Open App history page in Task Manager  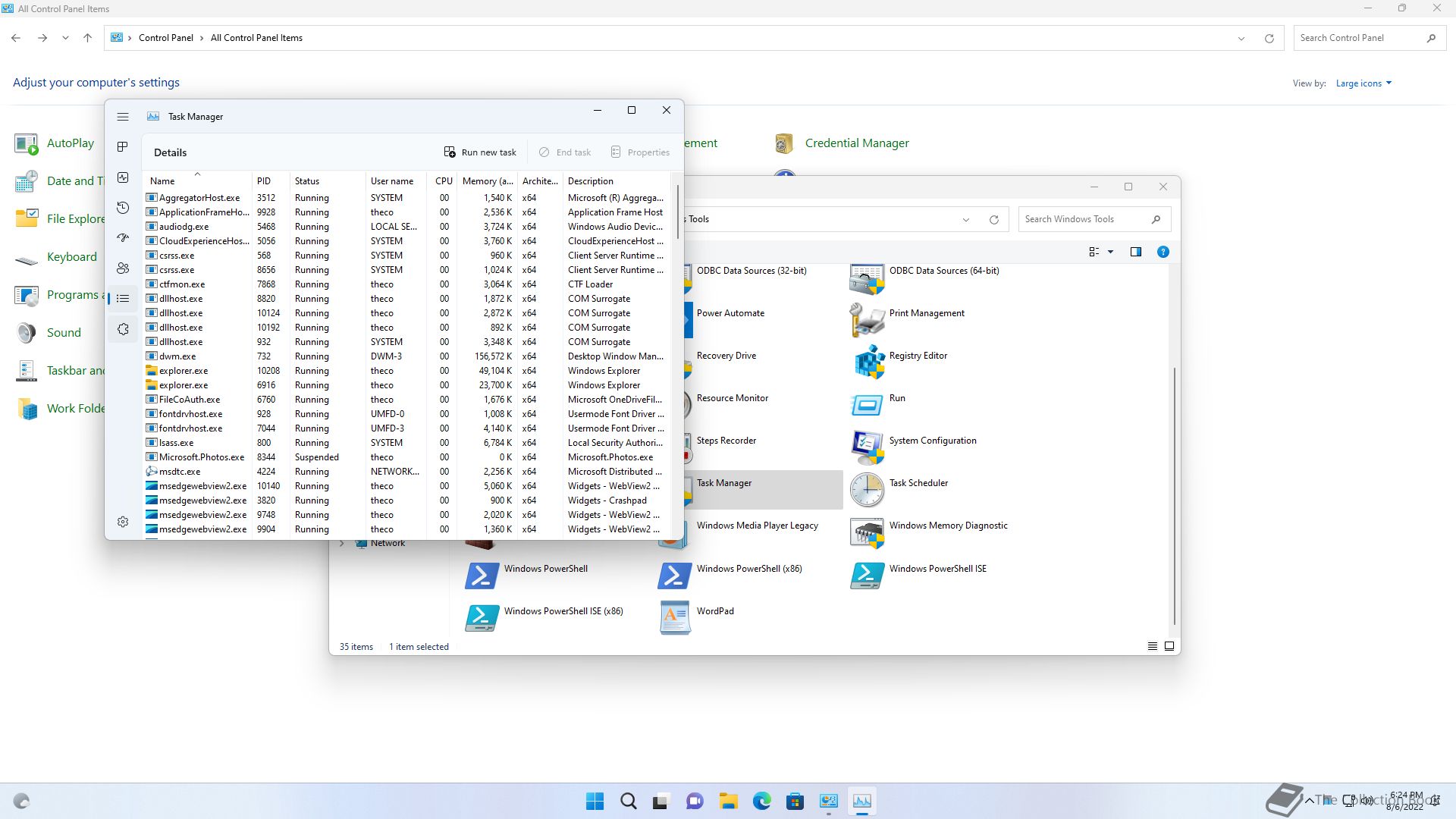point(123,208)
